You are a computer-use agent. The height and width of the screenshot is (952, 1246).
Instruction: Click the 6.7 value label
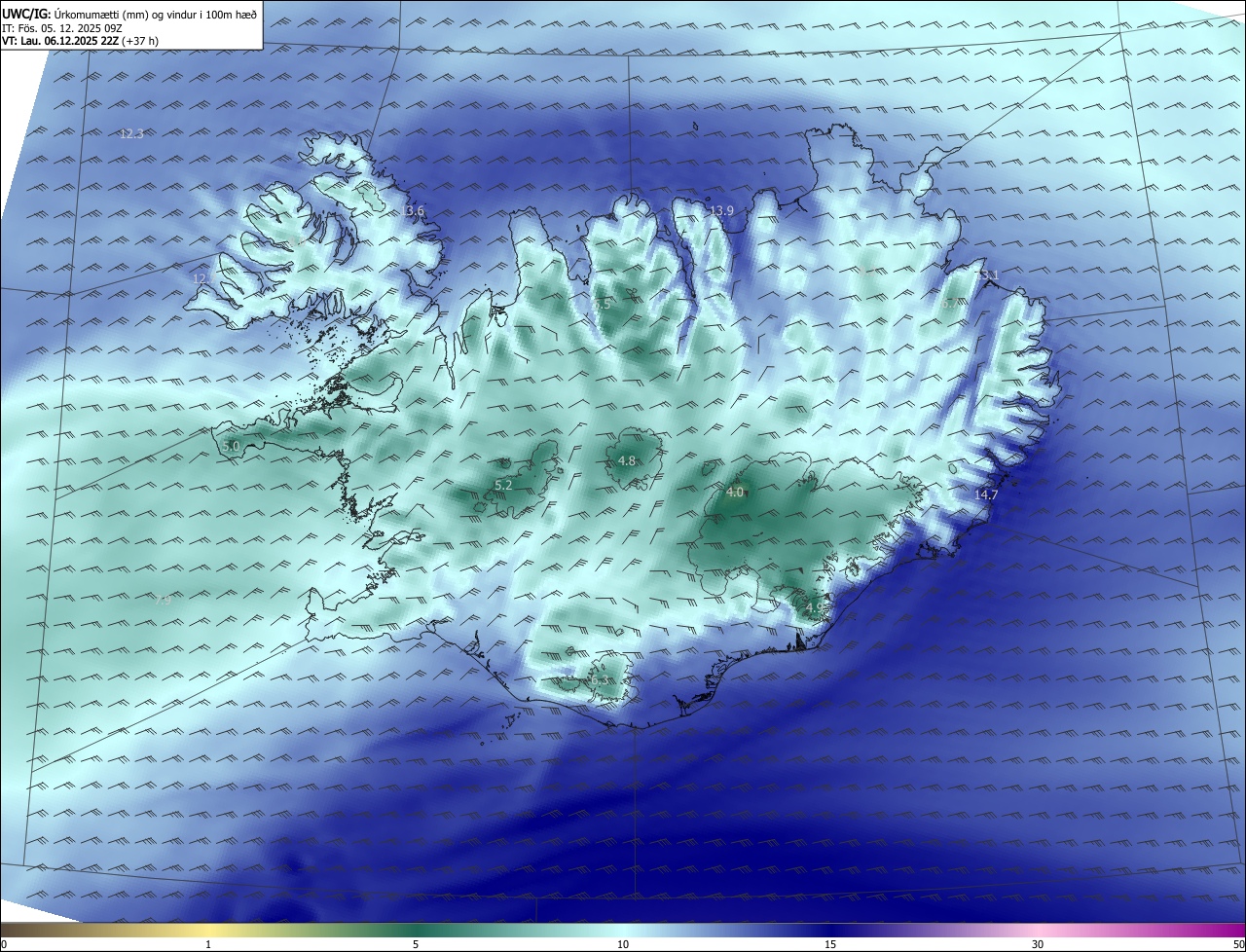[950, 304]
